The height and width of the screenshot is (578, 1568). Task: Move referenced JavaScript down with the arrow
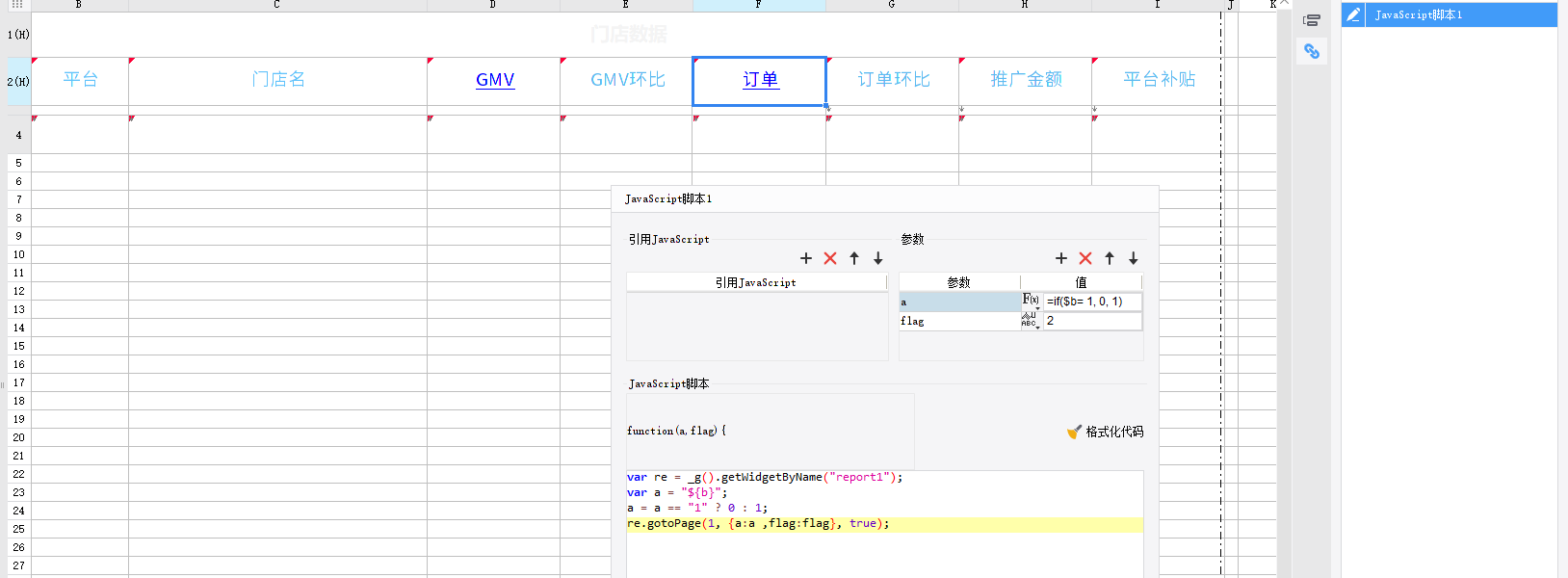coord(878,258)
